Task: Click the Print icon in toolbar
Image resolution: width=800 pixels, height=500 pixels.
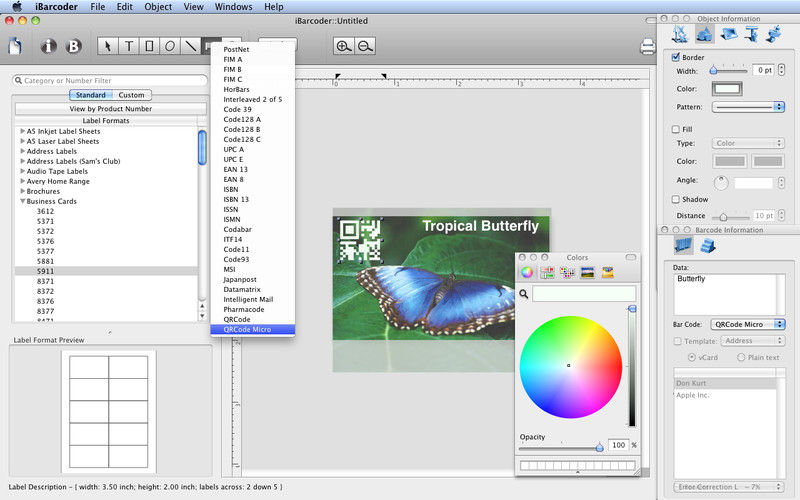Action: pyautogui.click(x=647, y=46)
